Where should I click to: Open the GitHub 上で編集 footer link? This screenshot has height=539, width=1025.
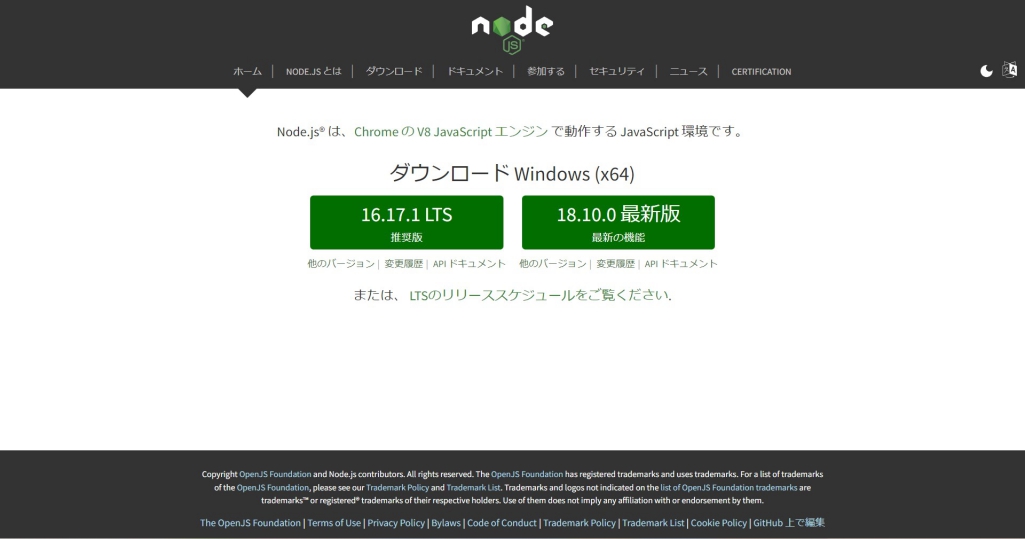[x=789, y=523]
